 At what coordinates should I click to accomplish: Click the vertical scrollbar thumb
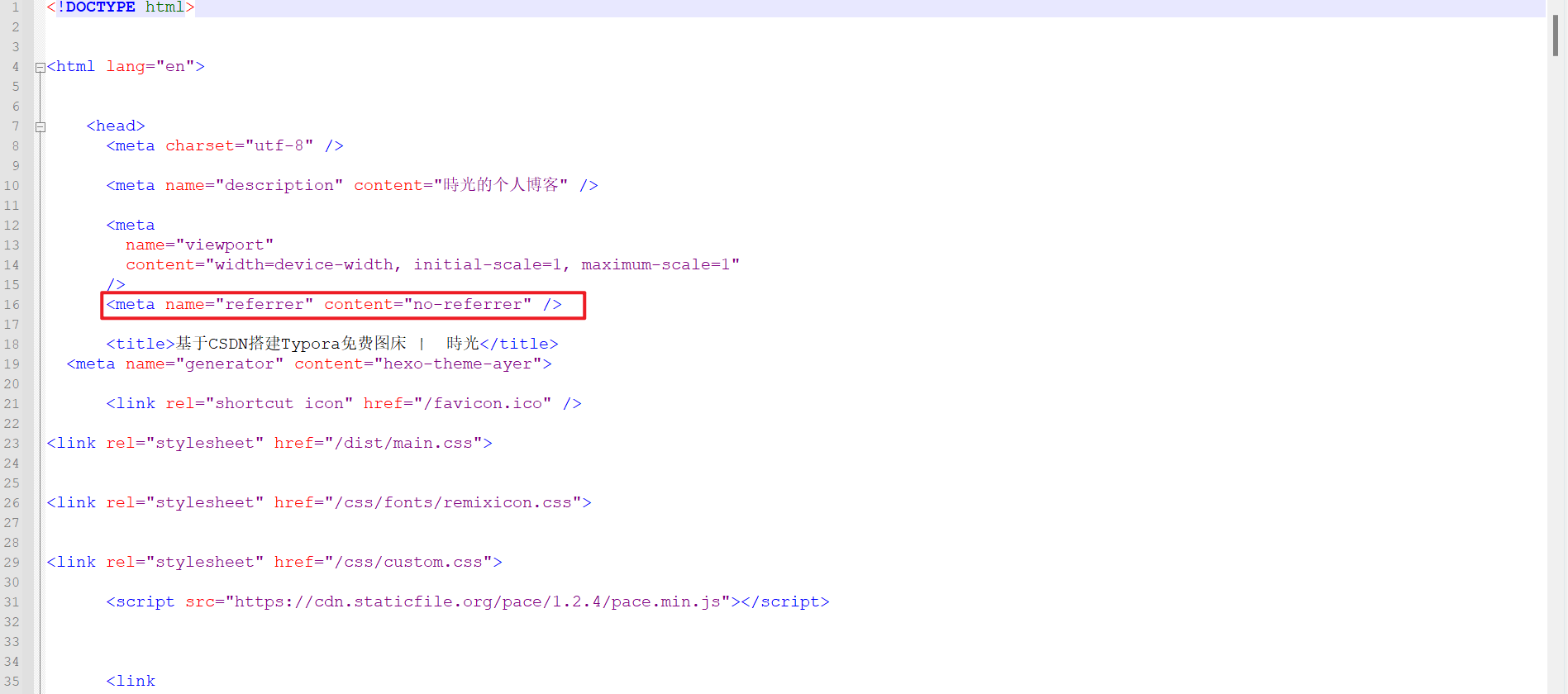click(x=1555, y=36)
